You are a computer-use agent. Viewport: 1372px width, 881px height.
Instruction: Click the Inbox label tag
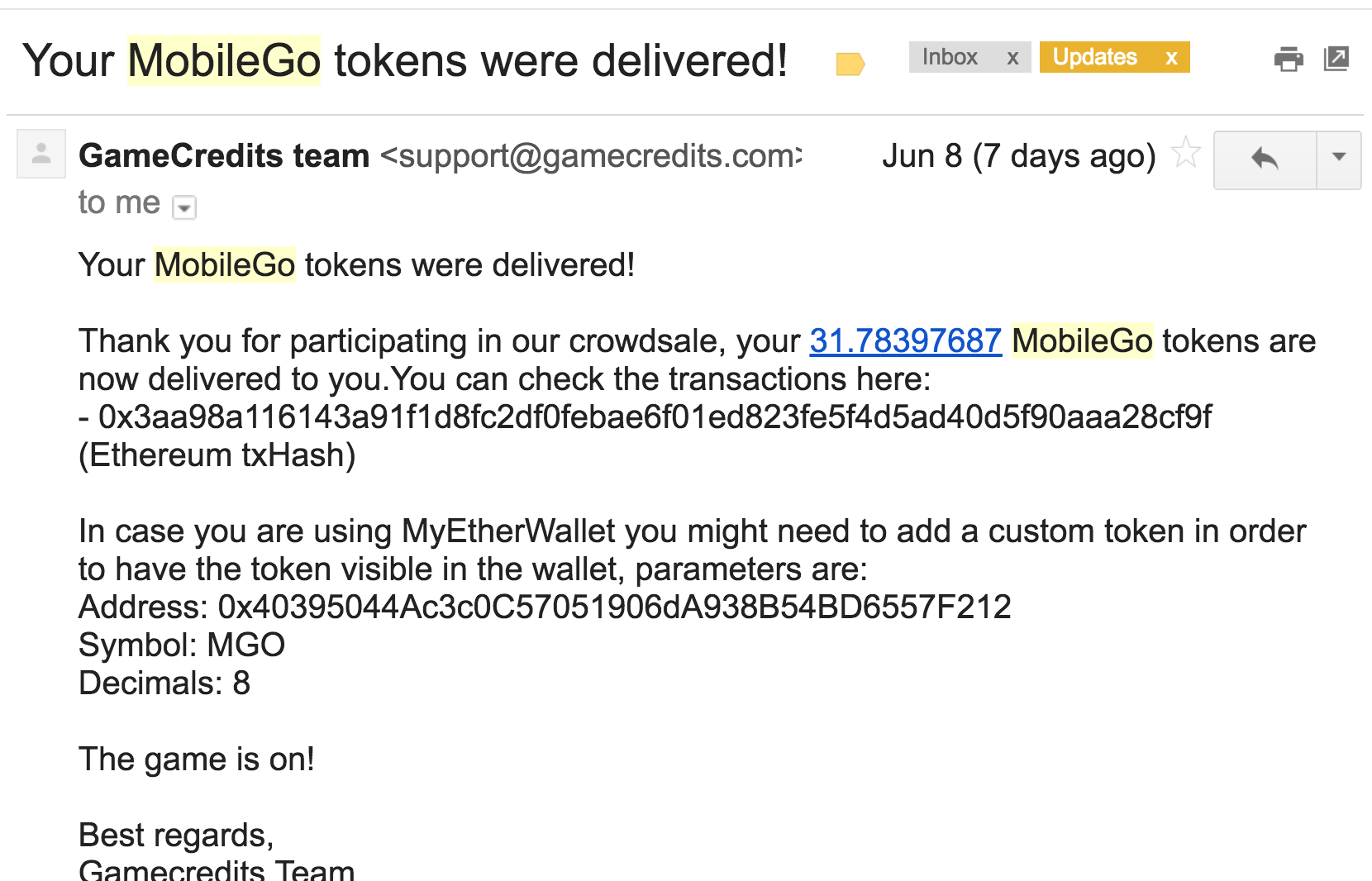point(950,57)
